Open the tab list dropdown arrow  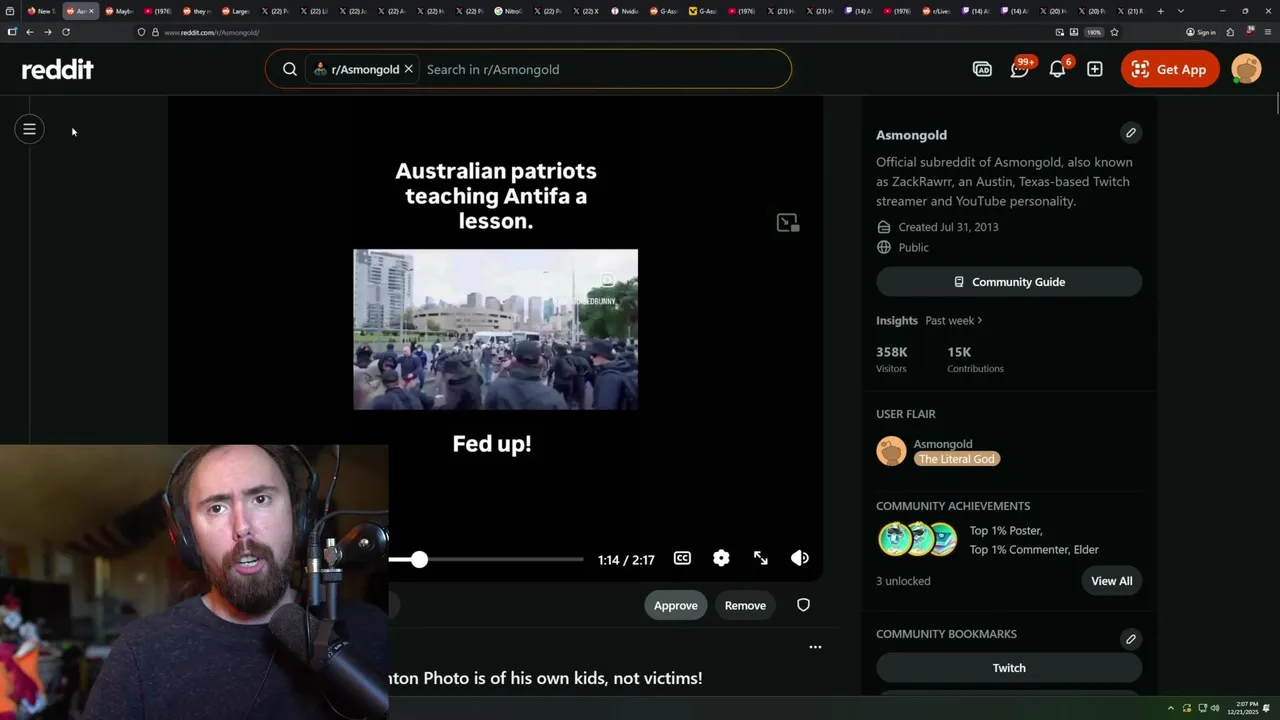1181,11
